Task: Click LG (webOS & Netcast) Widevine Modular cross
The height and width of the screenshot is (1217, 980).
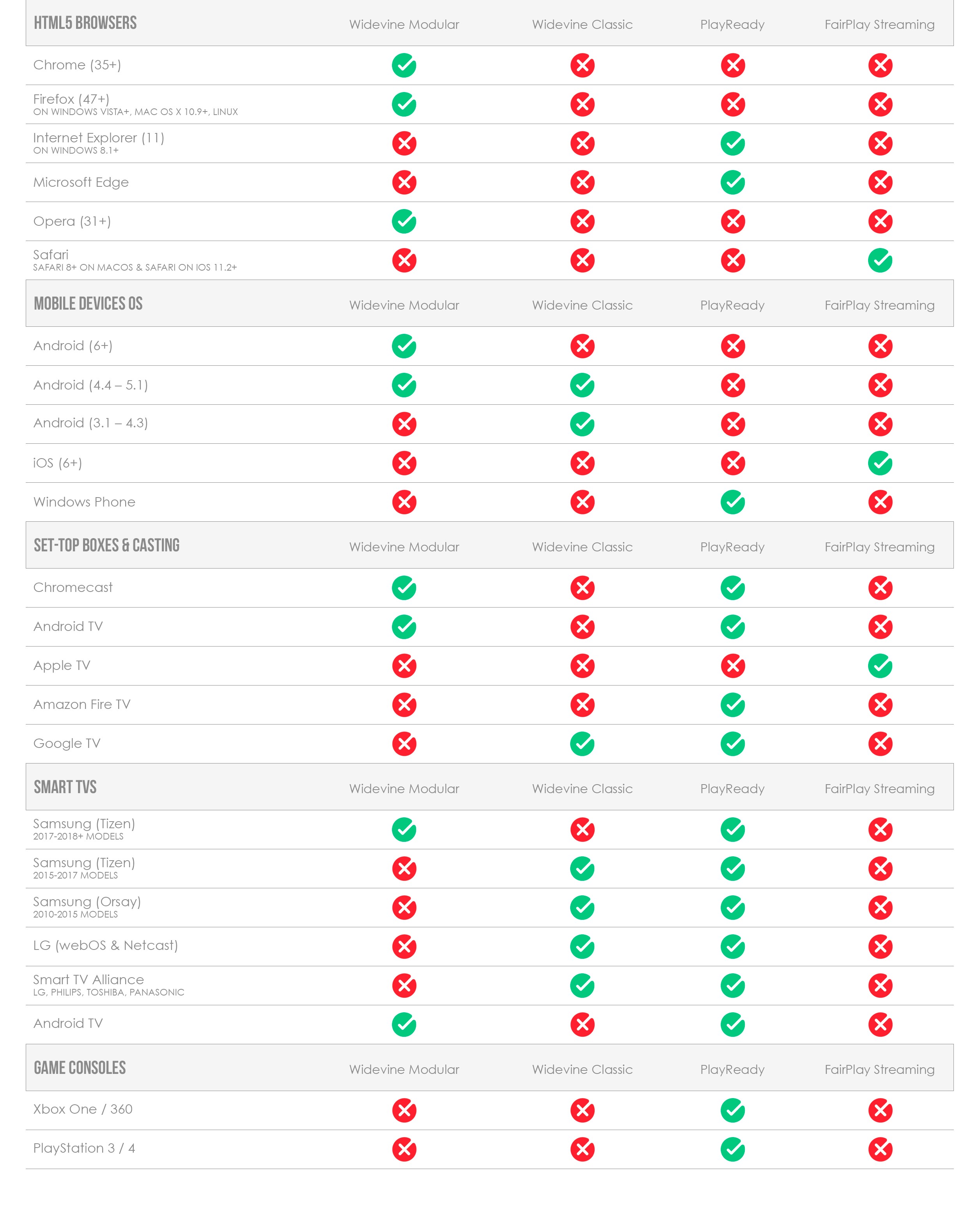Action: (x=404, y=947)
